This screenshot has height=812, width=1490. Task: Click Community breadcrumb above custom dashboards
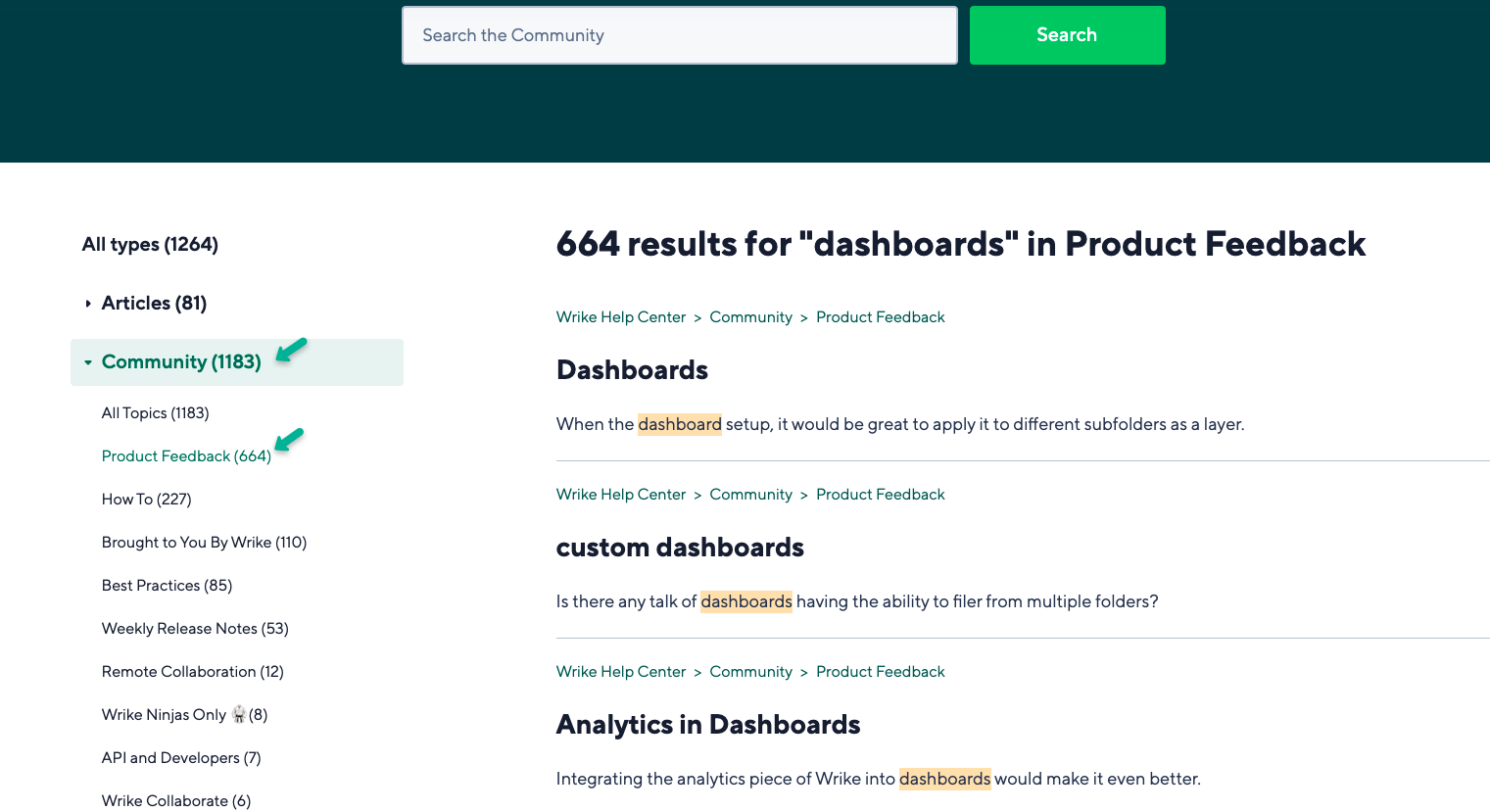click(750, 495)
